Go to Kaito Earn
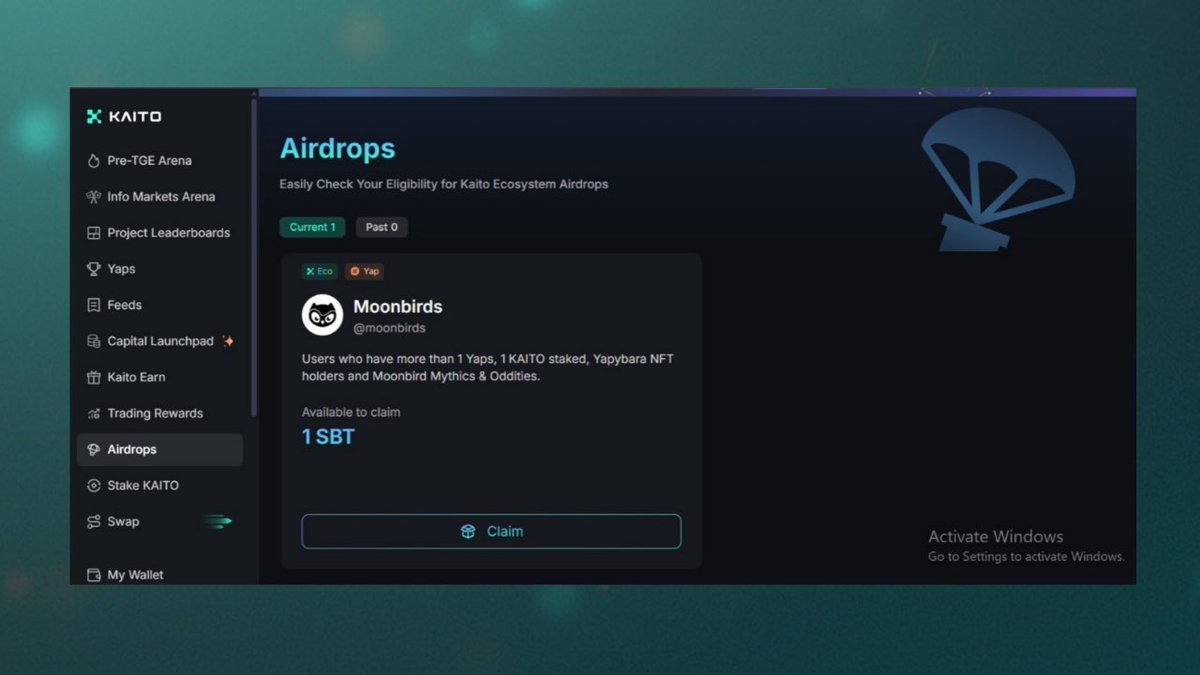Viewport: 1200px width, 675px height. click(x=160, y=377)
